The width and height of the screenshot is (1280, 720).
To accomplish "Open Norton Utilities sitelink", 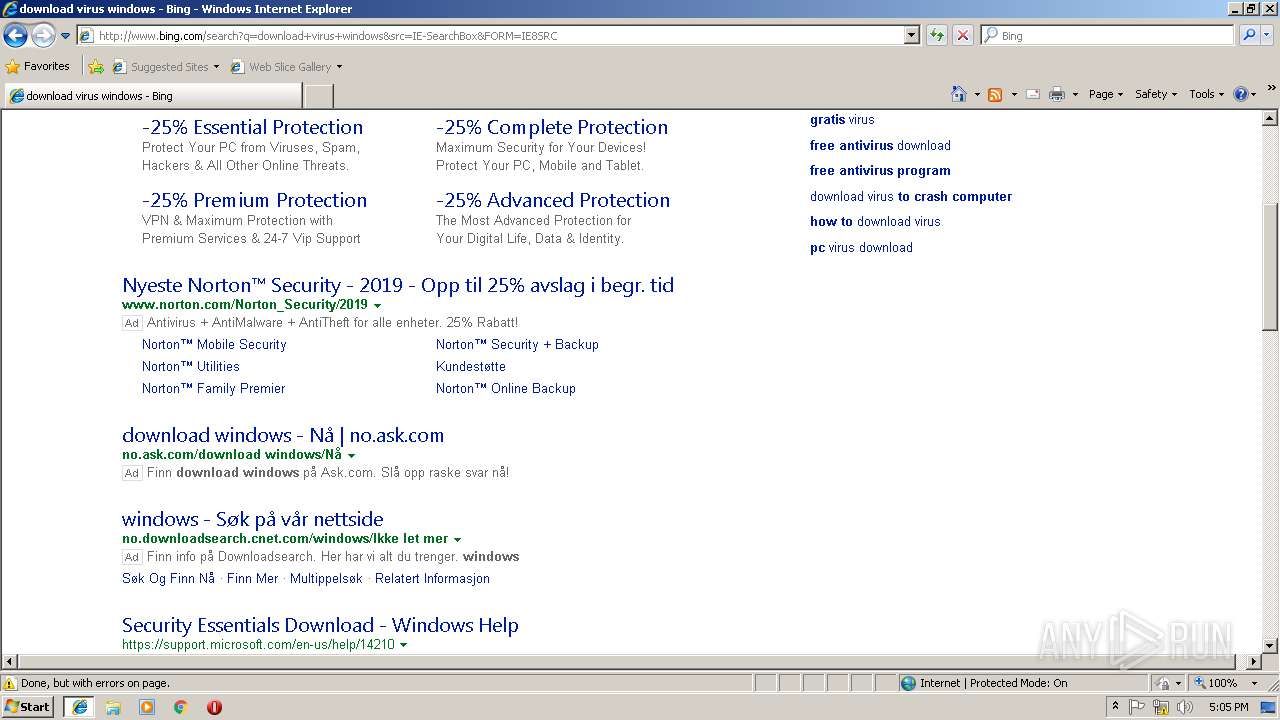I will (x=191, y=366).
